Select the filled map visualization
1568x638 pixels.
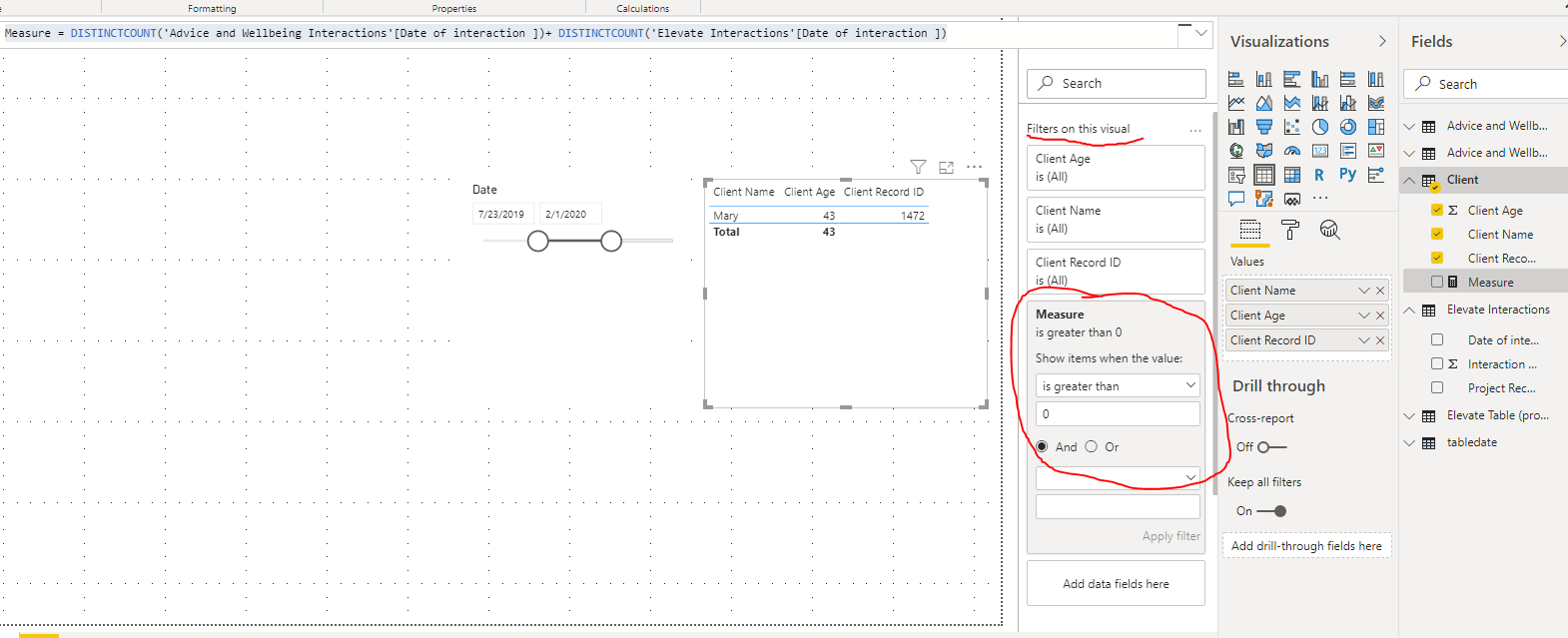(x=1264, y=151)
